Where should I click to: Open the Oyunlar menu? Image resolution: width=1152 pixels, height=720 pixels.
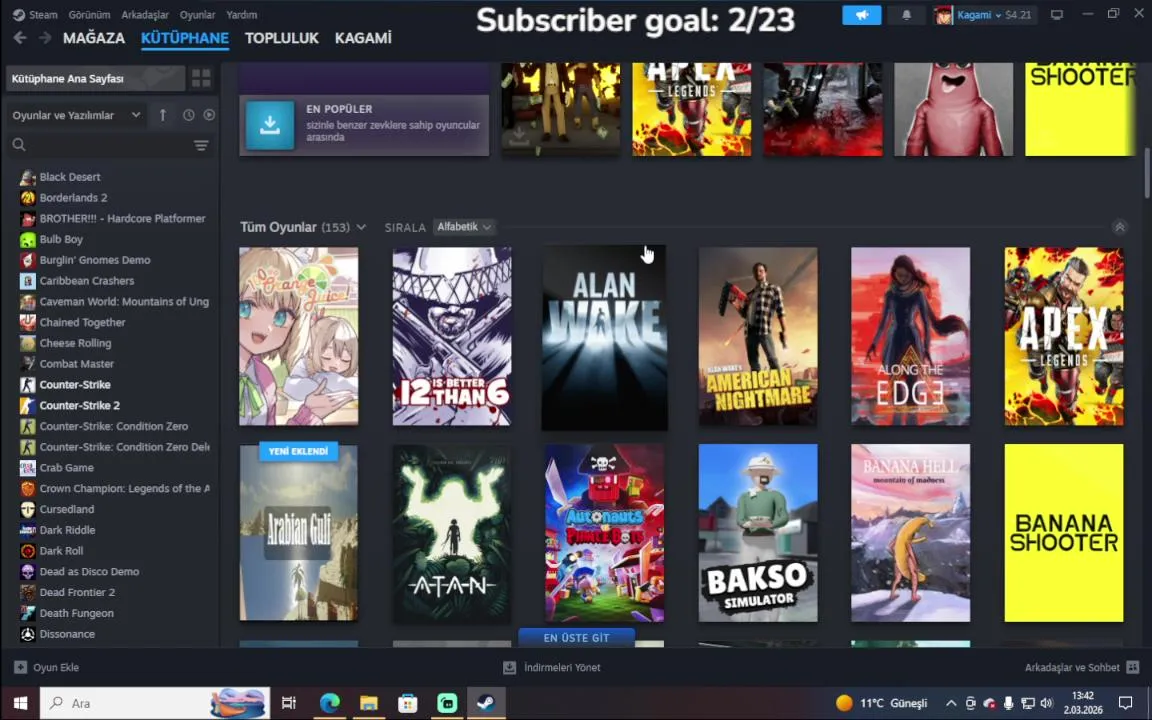coord(198,15)
